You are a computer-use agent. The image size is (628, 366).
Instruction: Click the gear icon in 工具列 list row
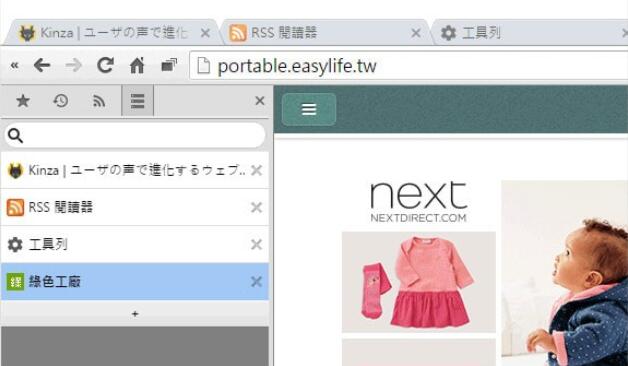15,244
